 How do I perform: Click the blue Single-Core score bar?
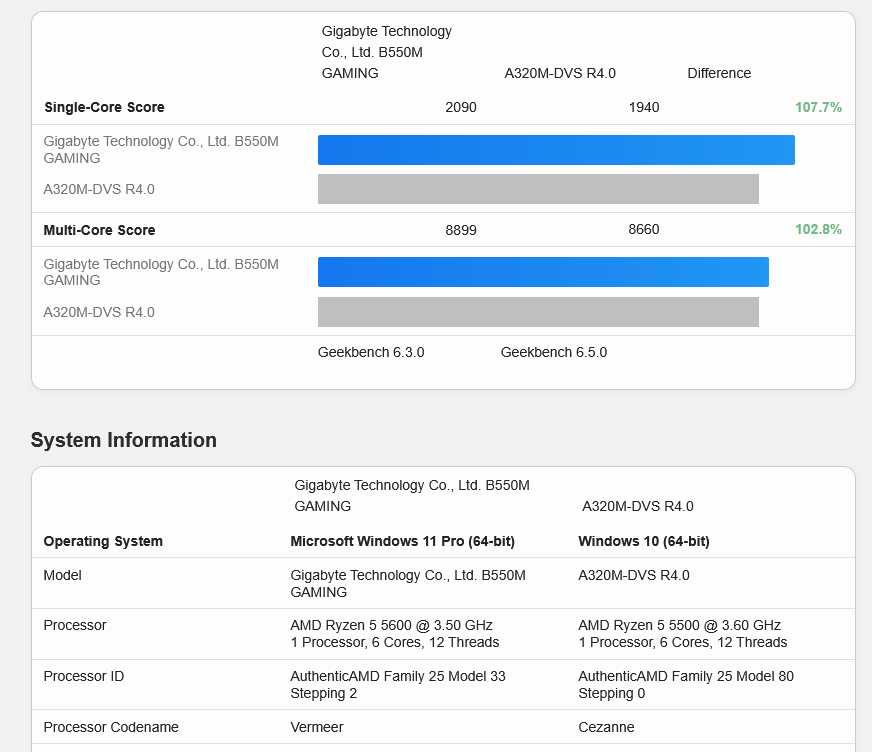click(x=556, y=150)
